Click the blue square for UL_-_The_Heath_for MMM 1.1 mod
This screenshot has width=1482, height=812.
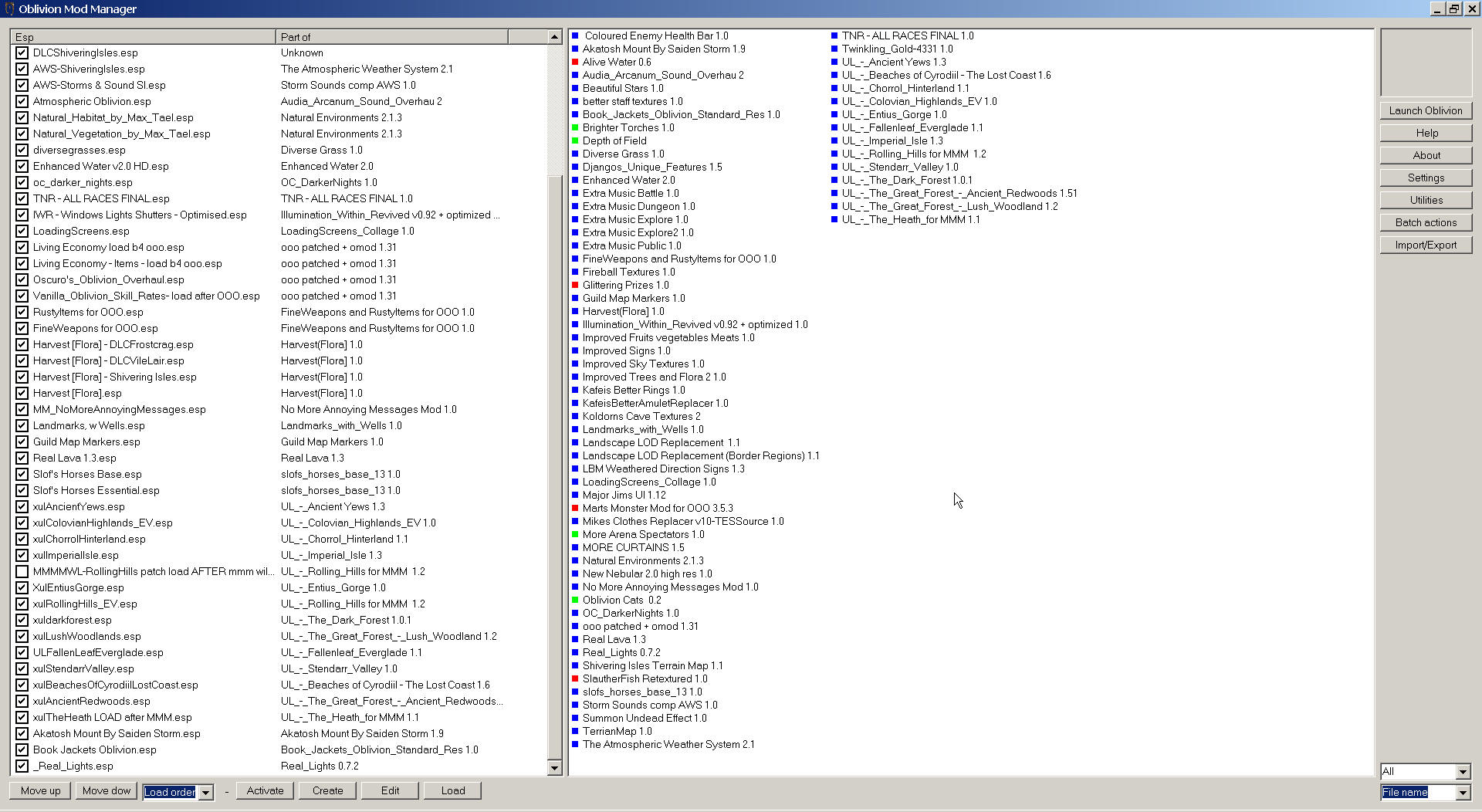coord(834,219)
